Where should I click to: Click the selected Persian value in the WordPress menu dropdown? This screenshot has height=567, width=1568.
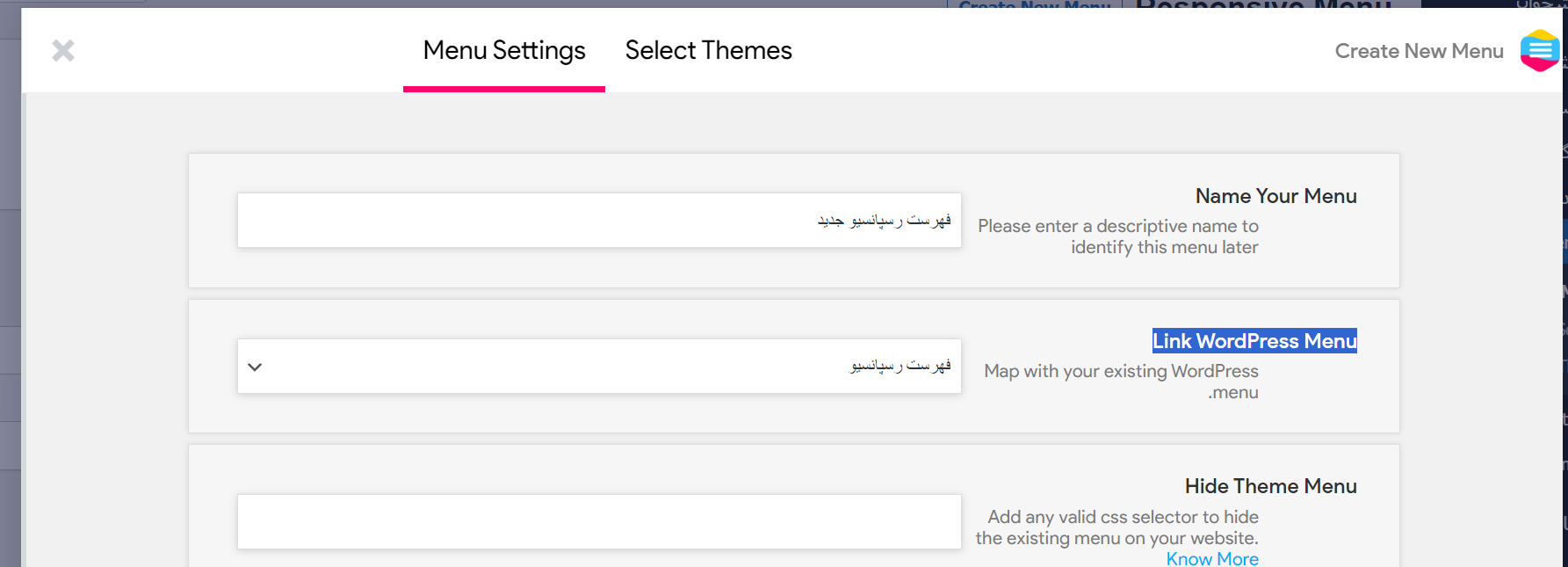(x=900, y=366)
